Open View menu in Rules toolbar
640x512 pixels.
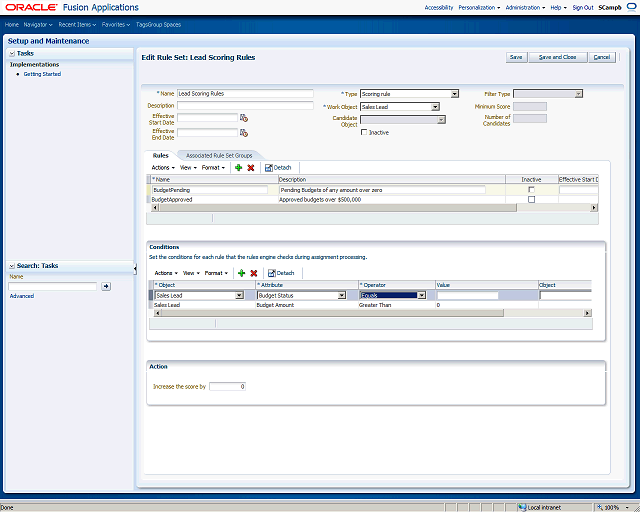[x=188, y=167]
